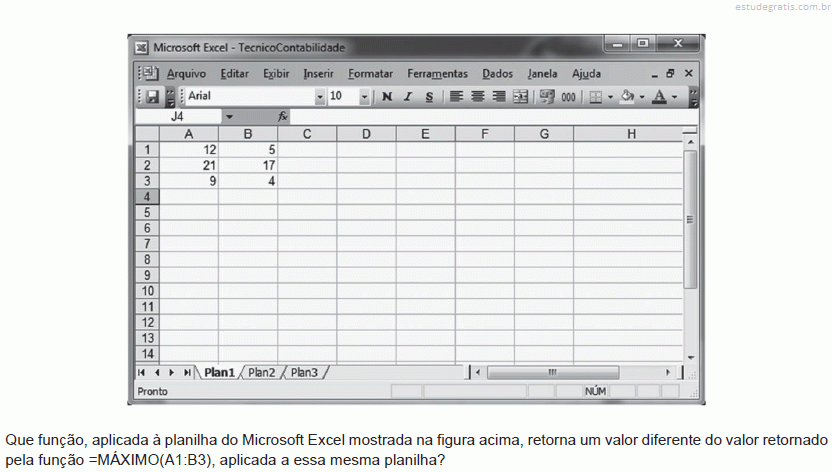832x472 pixels.
Task: Close the workbook via menu bar X
Action: 689,73
